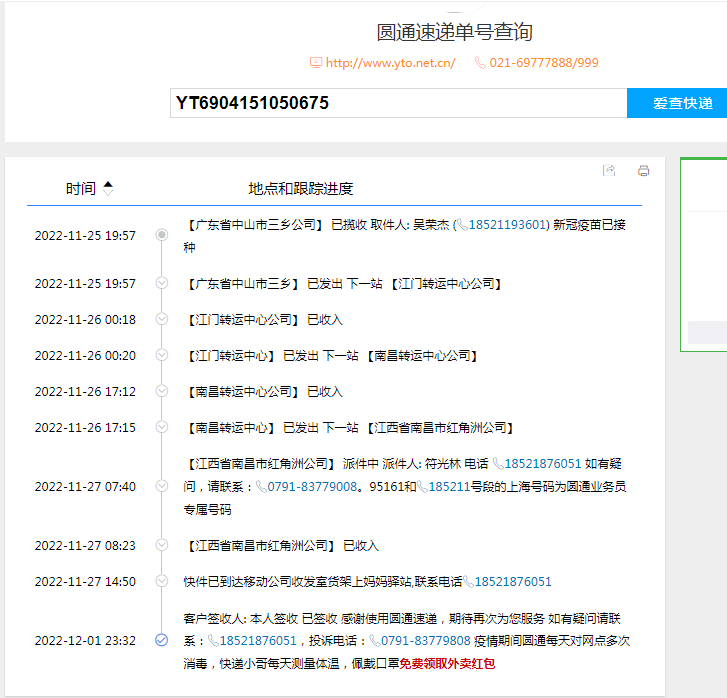Click the timestamp 2022-11-26 00:18
The height and width of the screenshot is (698, 727).
[85, 320]
